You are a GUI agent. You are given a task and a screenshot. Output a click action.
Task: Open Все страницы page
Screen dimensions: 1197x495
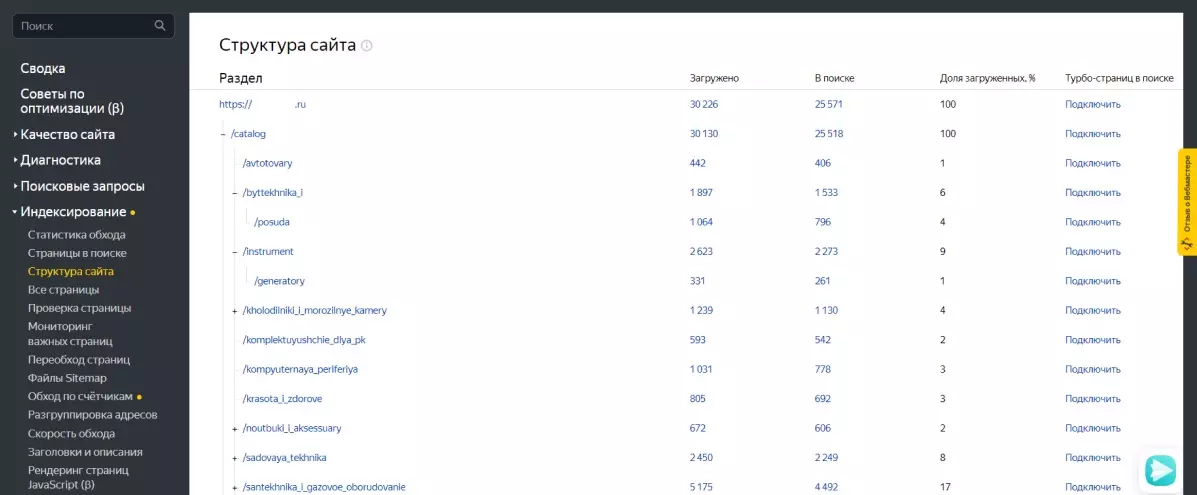coord(63,290)
